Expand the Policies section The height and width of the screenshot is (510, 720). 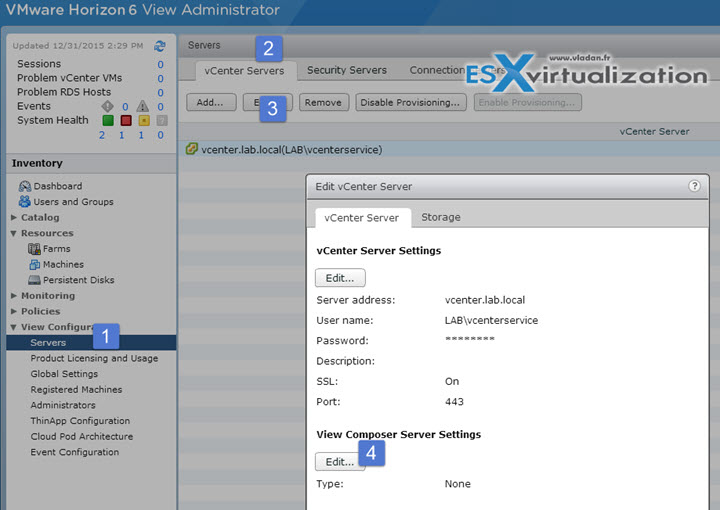14,311
